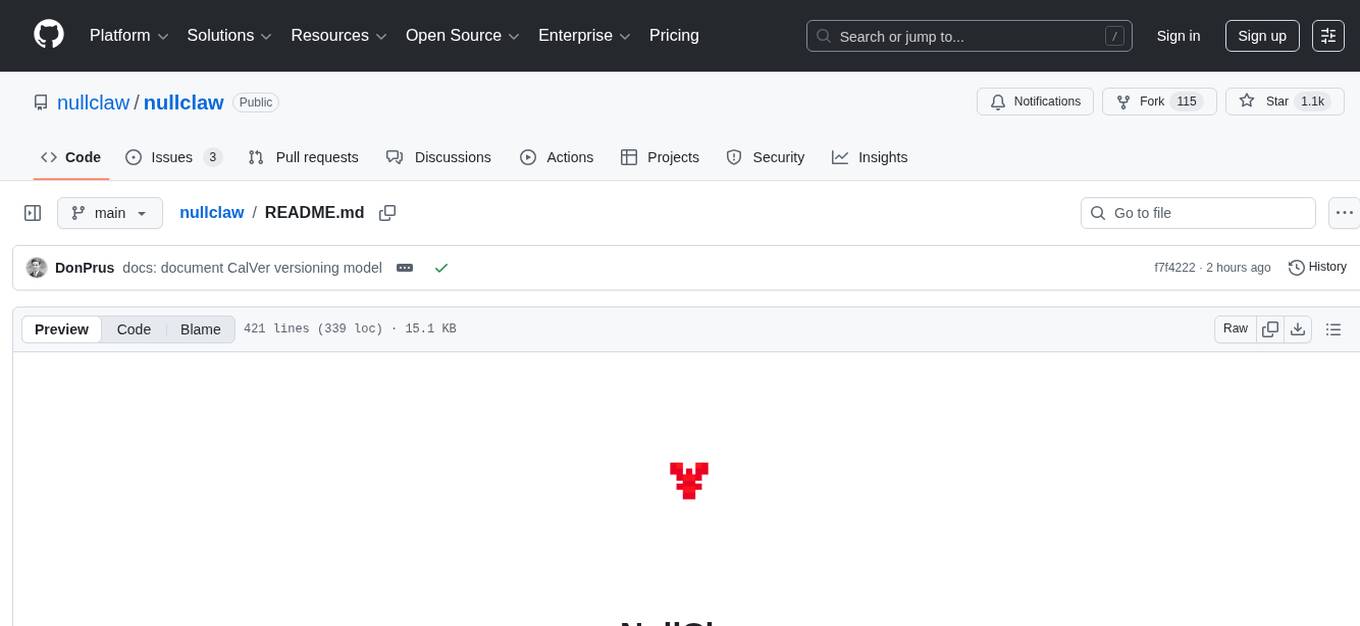Copy the README.md file path

click(x=387, y=212)
